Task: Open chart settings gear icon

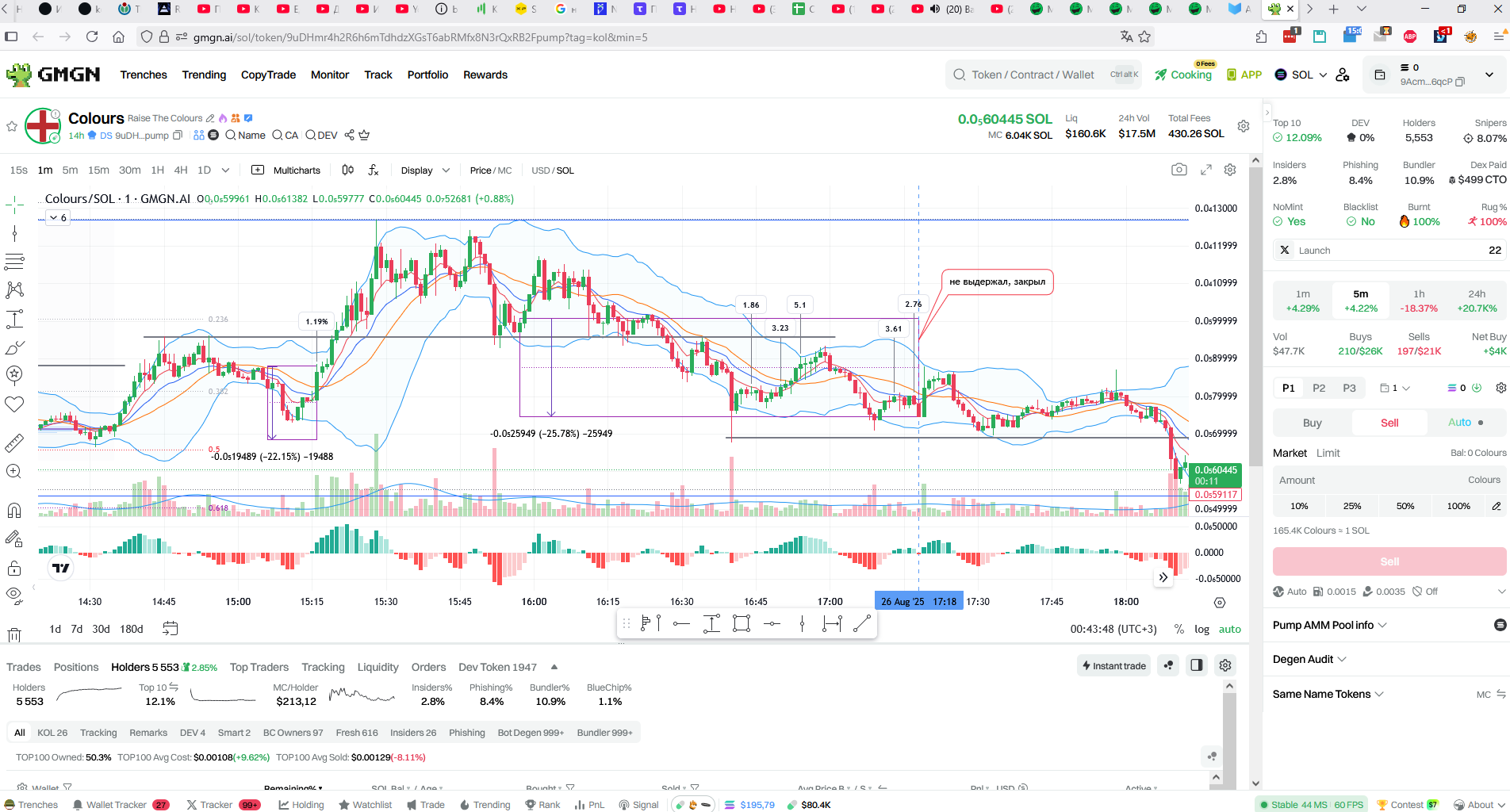Action: [1230, 170]
